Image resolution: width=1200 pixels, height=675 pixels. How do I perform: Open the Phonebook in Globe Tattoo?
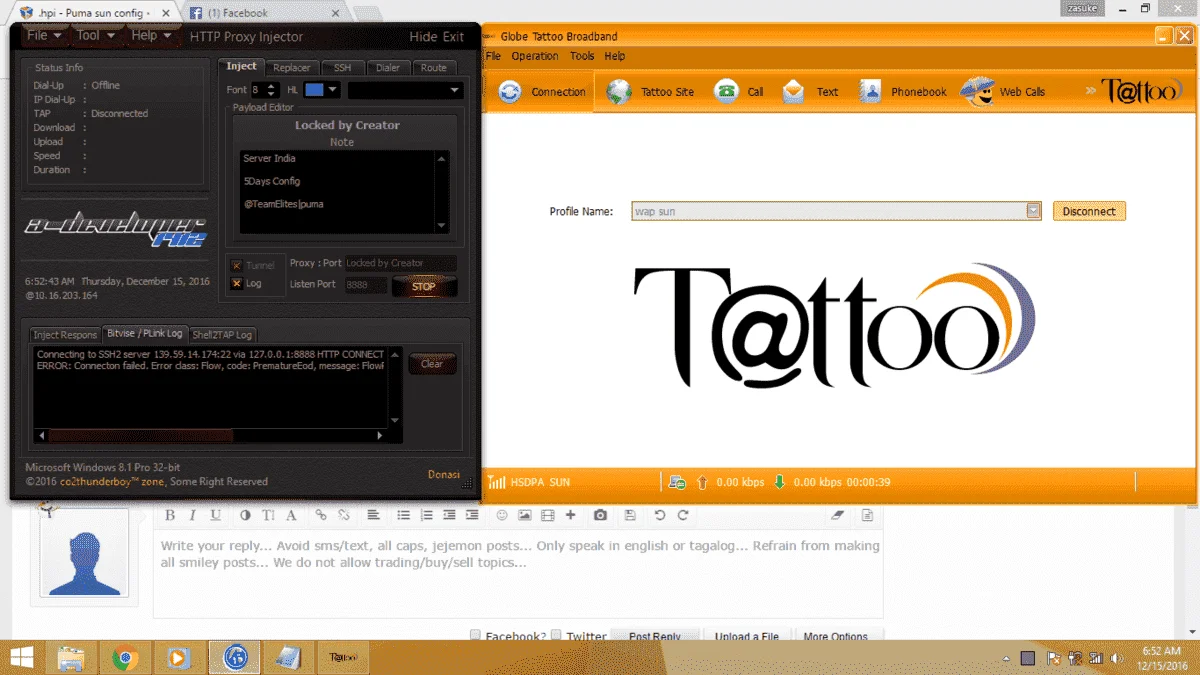pyautogui.click(x=903, y=92)
